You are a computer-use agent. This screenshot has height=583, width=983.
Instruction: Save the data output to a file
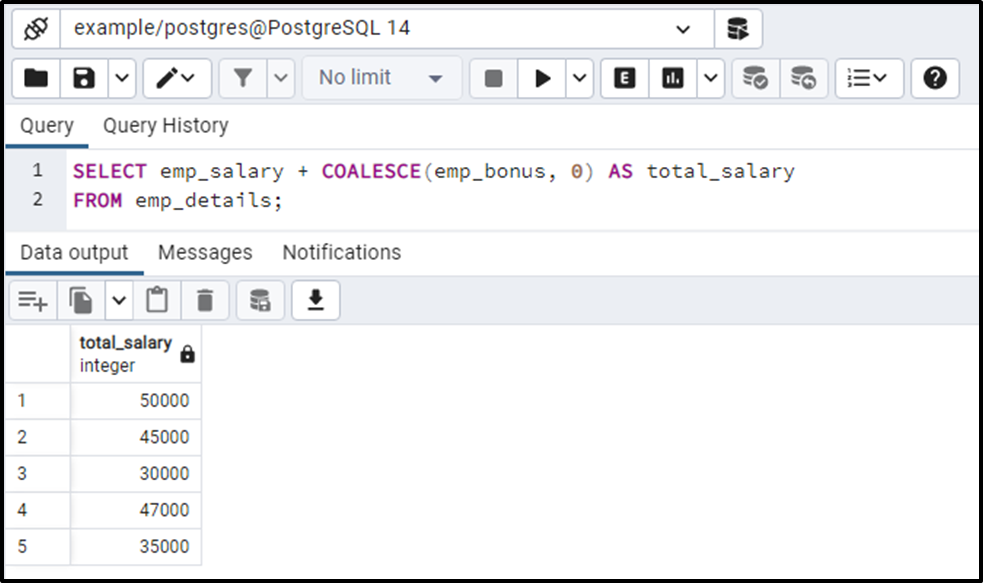click(315, 300)
